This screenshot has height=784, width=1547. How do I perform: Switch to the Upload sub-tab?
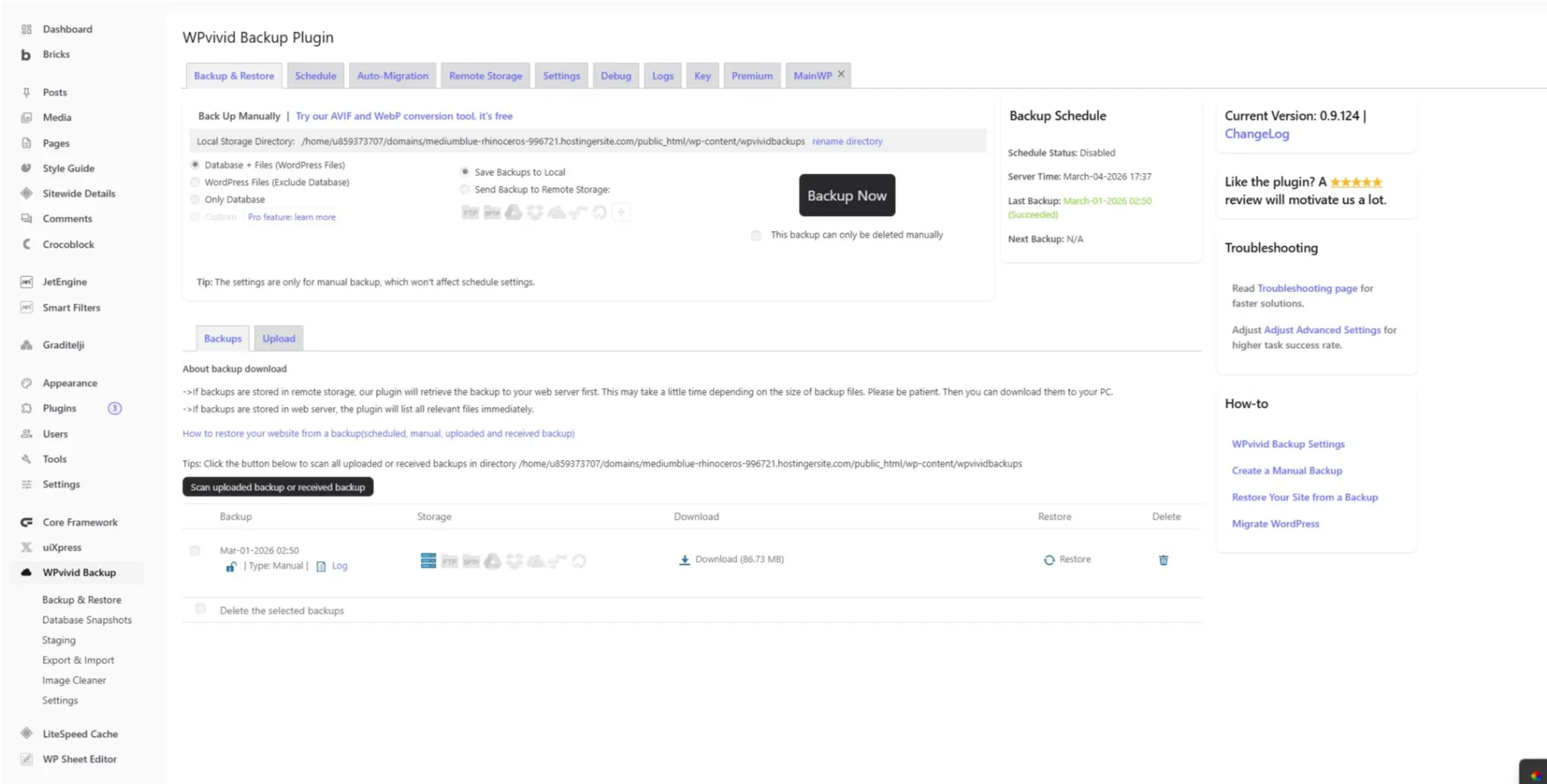coord(279,338)
